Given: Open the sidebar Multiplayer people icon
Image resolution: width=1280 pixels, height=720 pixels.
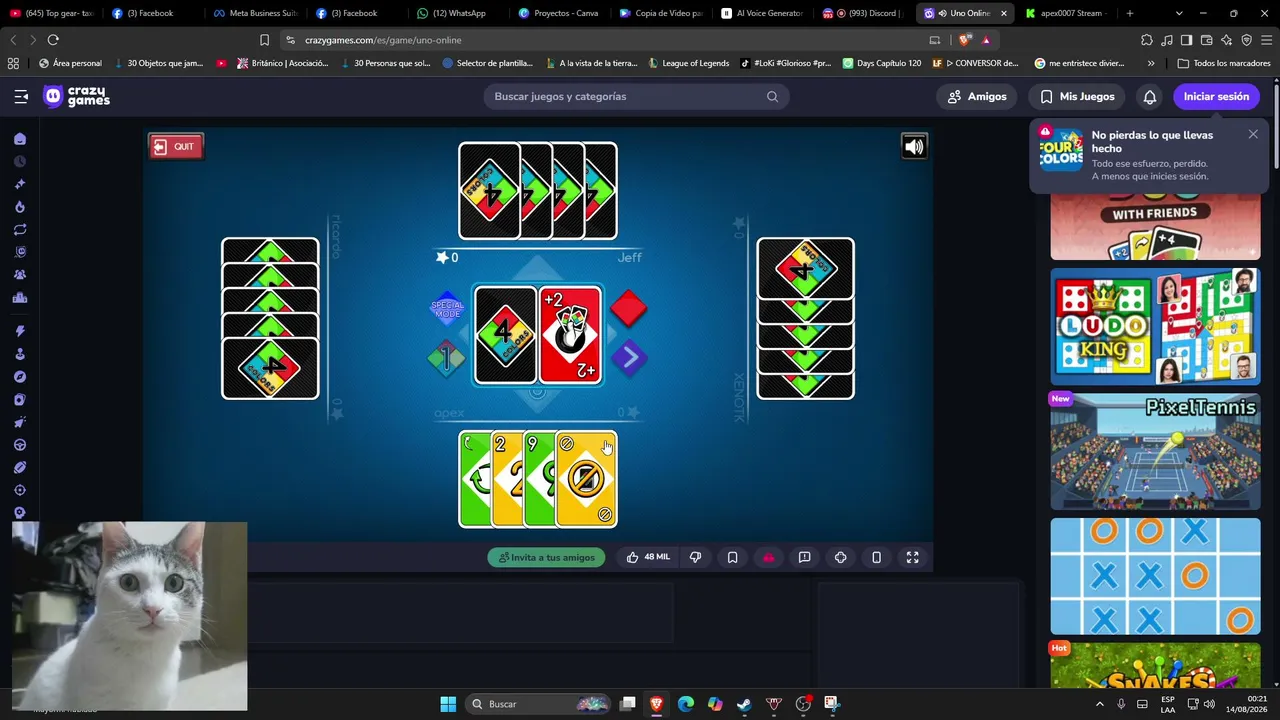Looking at the screenshot, I should (20, 275).
